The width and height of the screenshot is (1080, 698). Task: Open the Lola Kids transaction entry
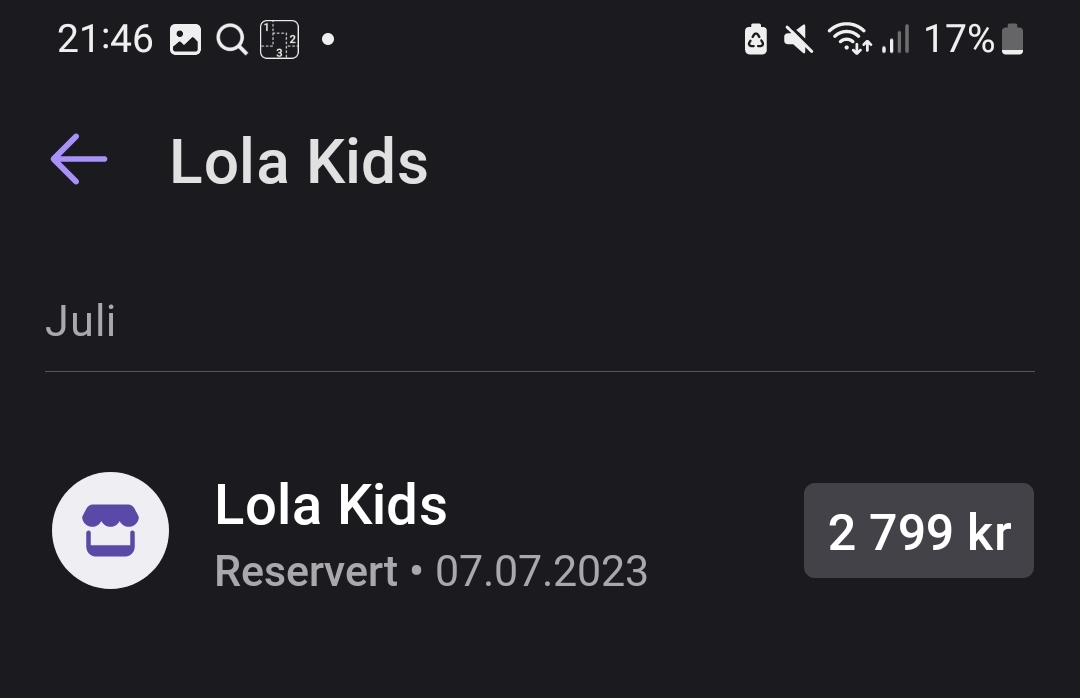(x=540, y=531)
